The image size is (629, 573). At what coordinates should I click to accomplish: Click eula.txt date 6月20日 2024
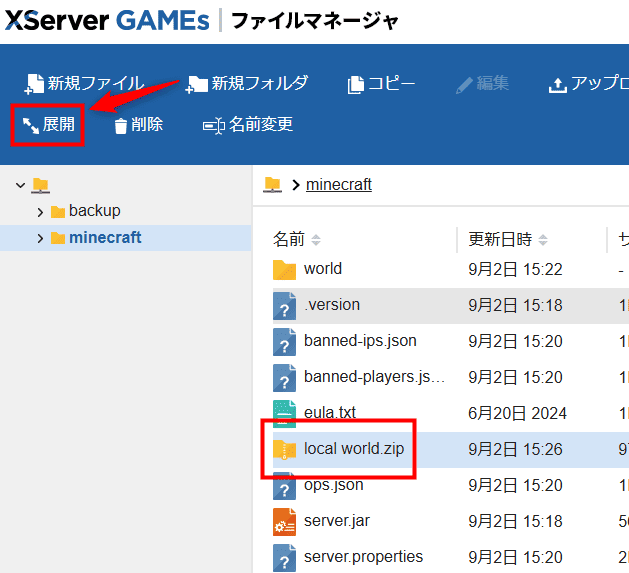click(x=517, y=413)
